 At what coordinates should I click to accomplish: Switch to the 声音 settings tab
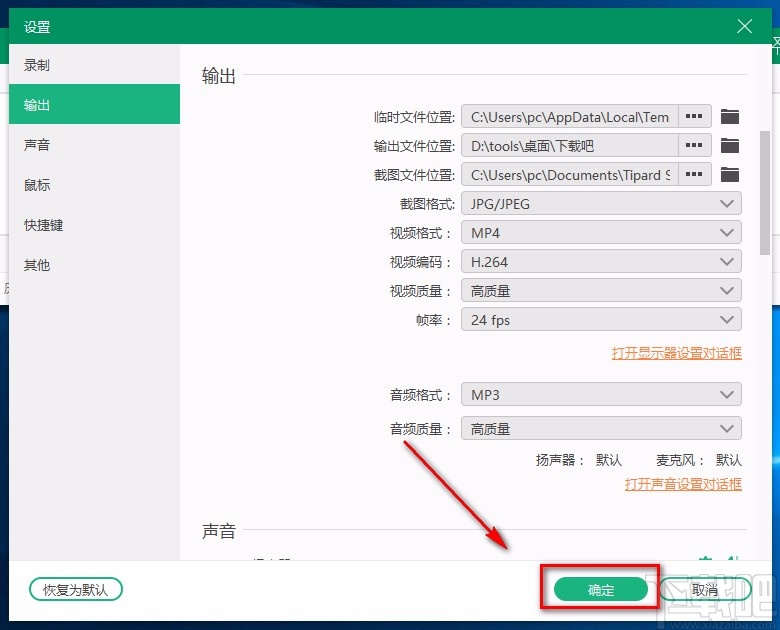pyautogui.click(x=95, y=145)
